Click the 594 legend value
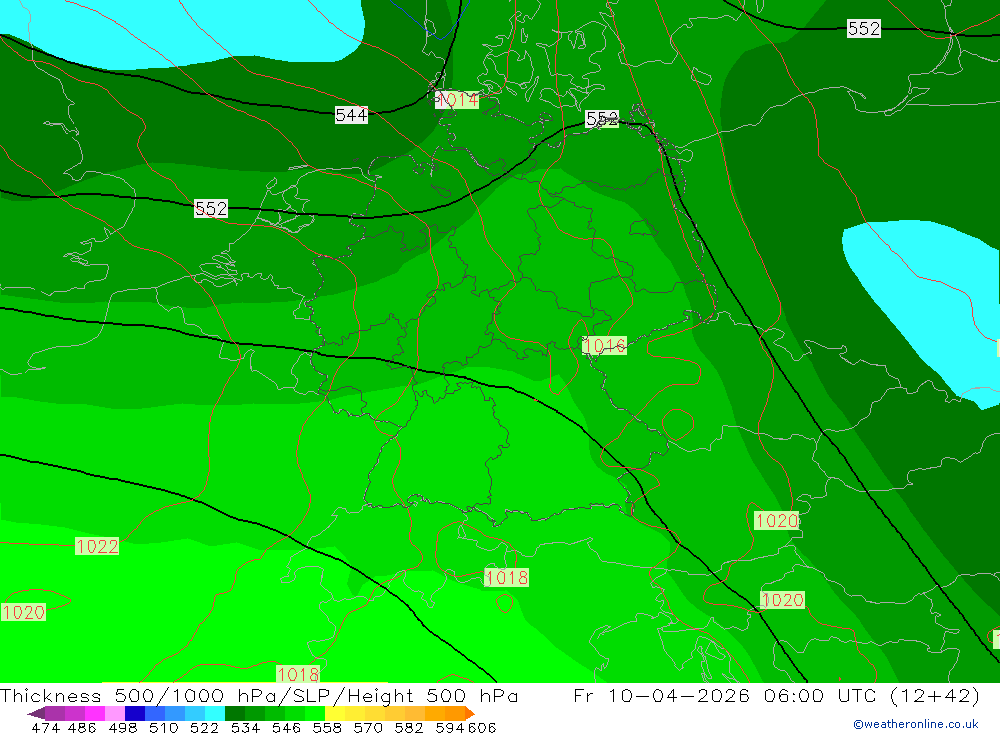The width and height of the screenshot is (1000, 733). [x=450, y=727]
